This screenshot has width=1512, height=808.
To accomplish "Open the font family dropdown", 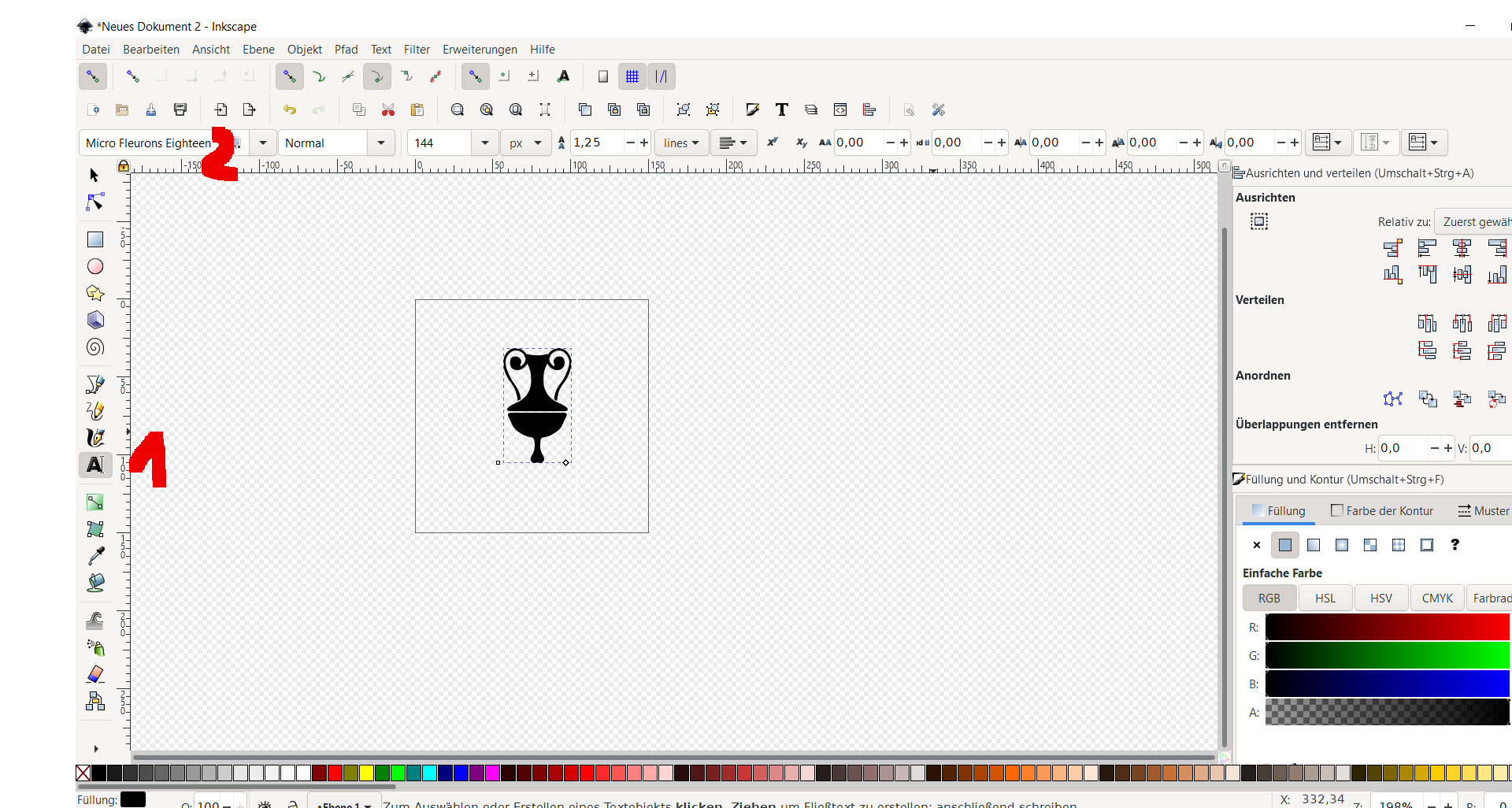I will point(263,143).
